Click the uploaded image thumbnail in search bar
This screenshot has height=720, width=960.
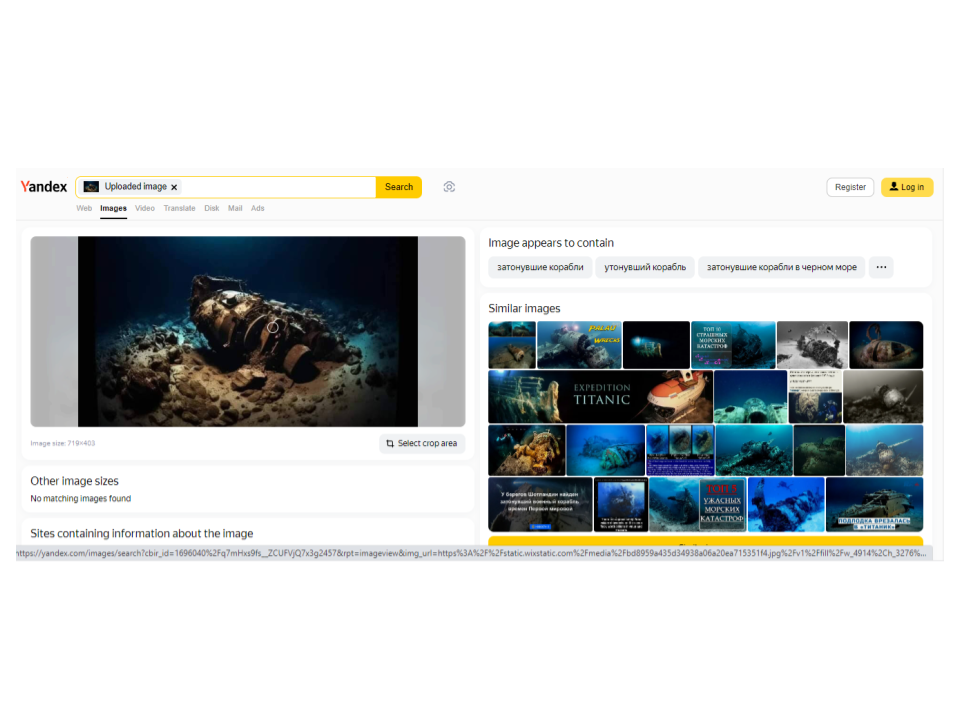click(91, 187)
